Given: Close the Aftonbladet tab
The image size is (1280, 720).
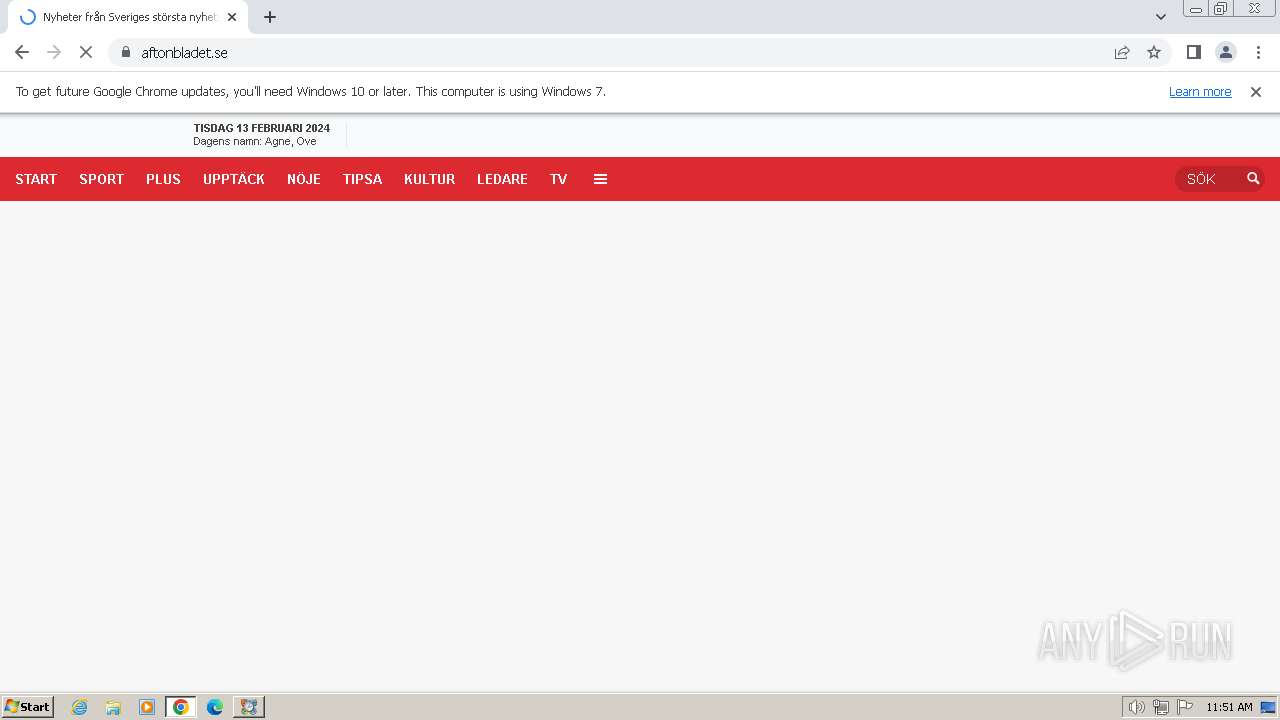Looking at the screenshot, I should click(x=232, y=17).
